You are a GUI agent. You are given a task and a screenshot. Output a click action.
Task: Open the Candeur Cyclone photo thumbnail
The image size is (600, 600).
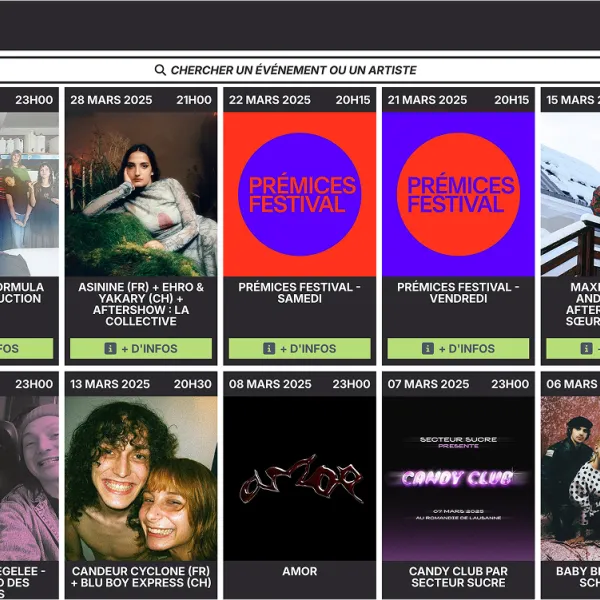(141, 478)
